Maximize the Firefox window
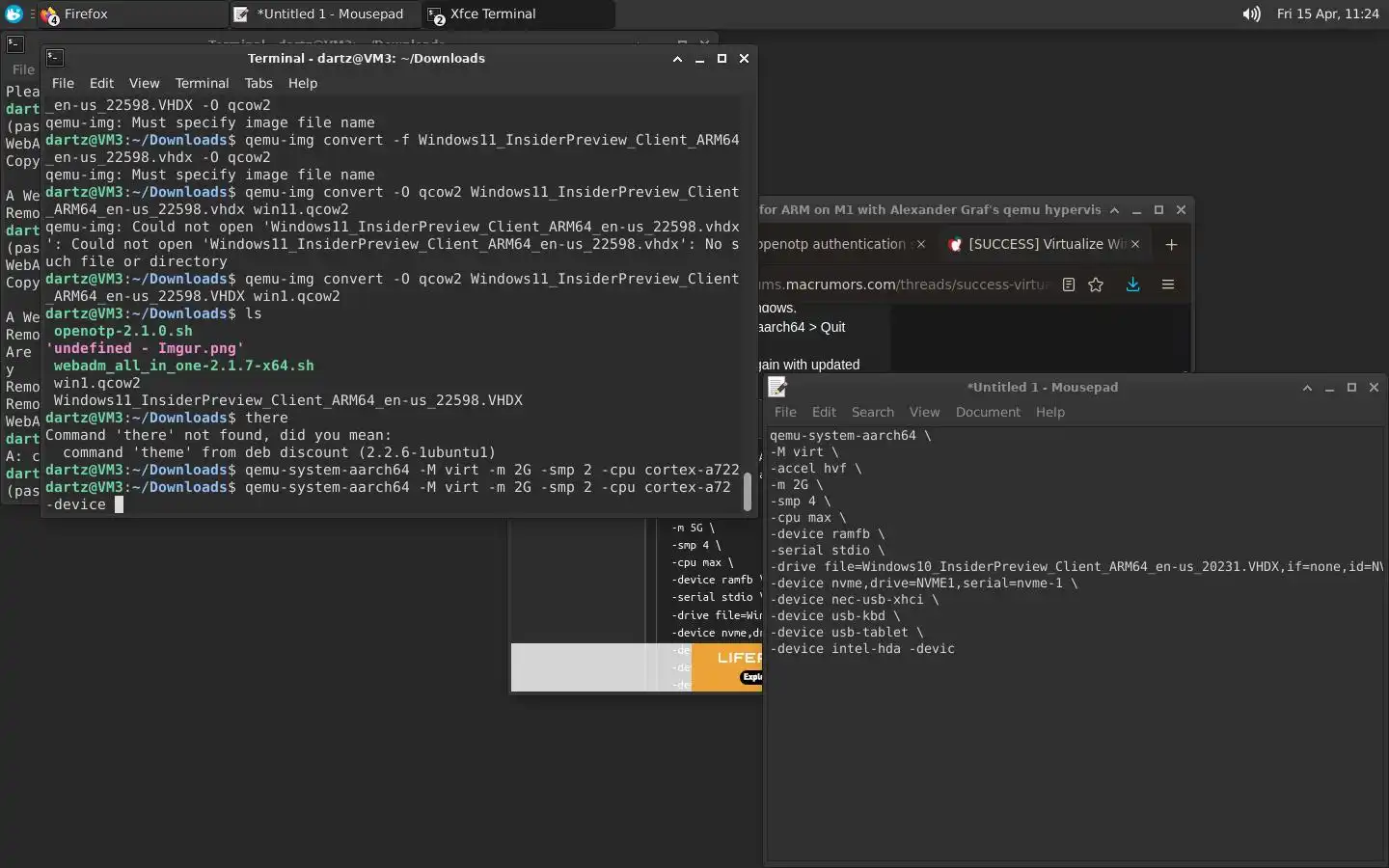1389x868 pixels. (1158, 210)
